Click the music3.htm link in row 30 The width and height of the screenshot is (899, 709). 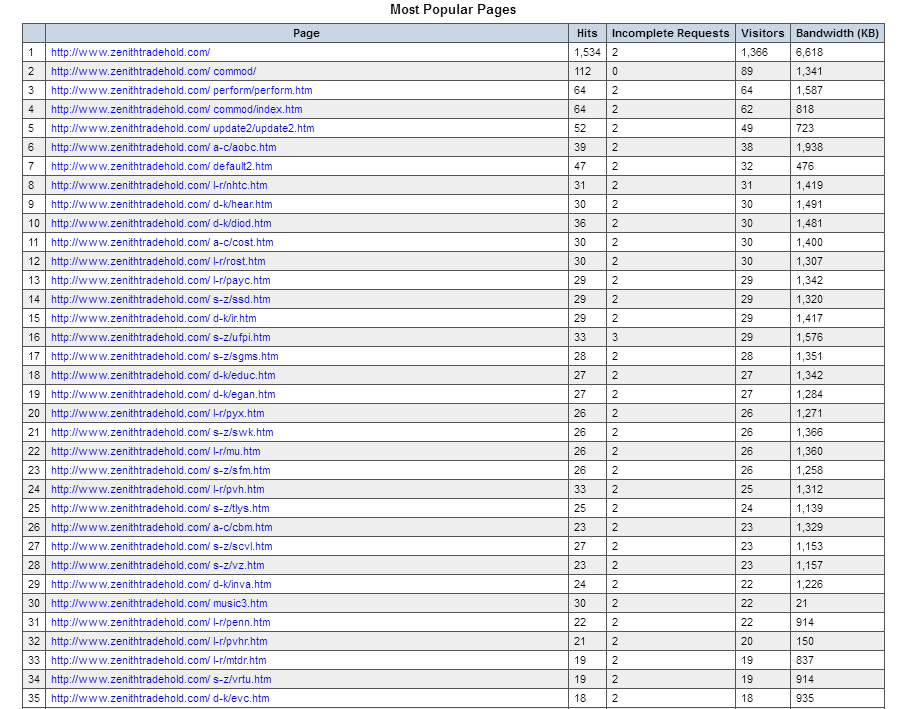[x=159, y=603]
